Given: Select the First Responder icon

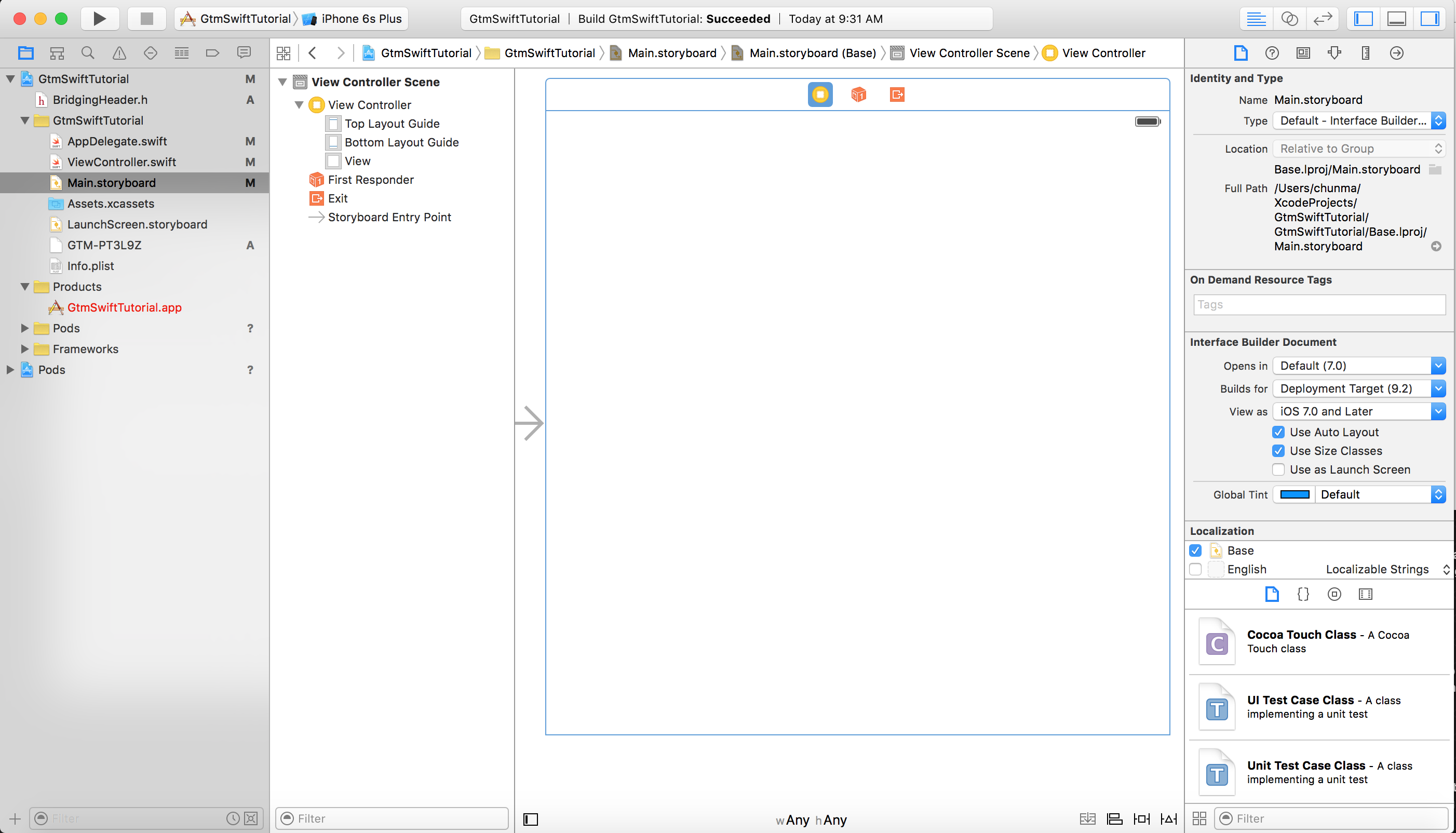Looking at the screenshot, I should click(x=315, y=179).
